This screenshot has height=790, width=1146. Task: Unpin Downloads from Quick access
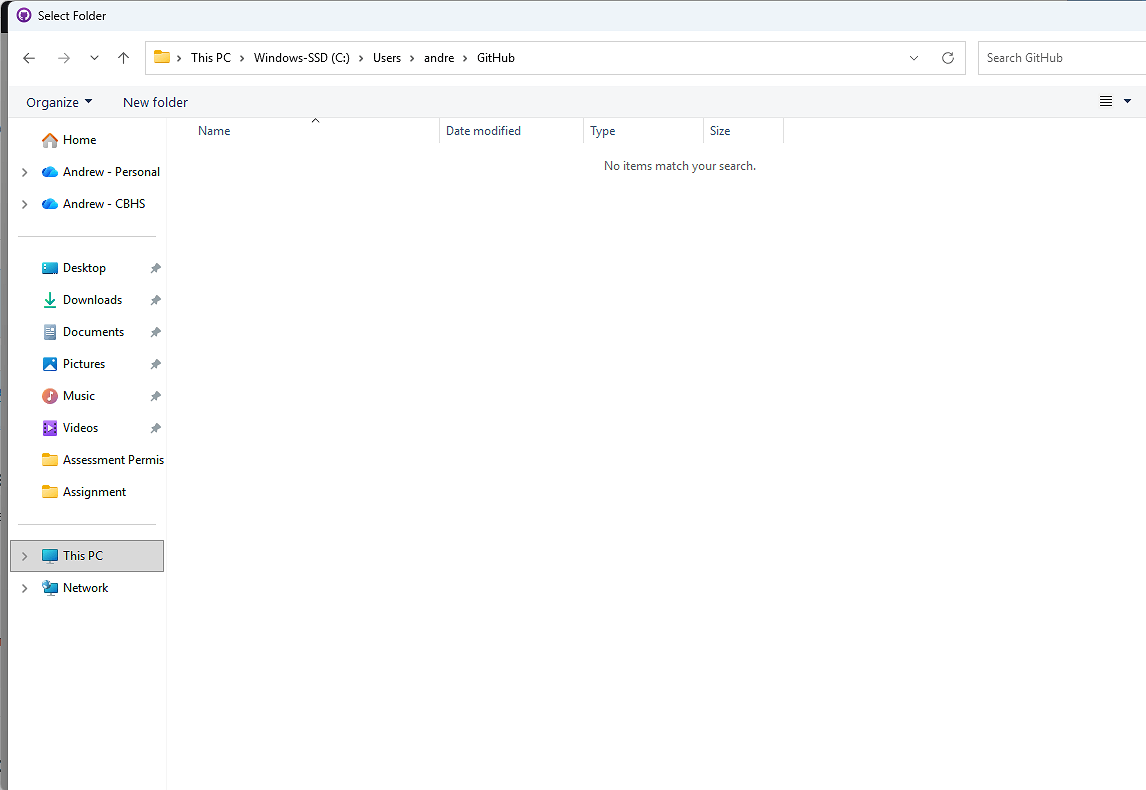click(x=155, y=299)
